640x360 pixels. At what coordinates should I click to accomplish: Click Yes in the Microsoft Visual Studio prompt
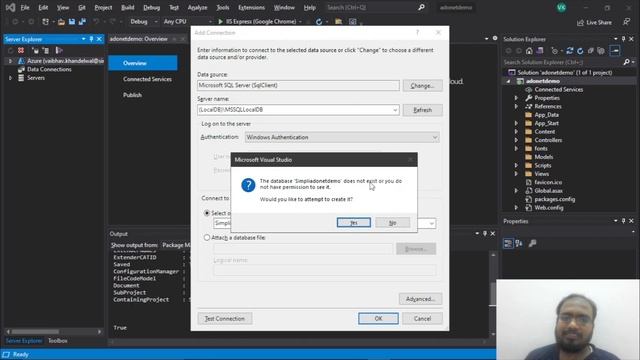tap(353, 222)
